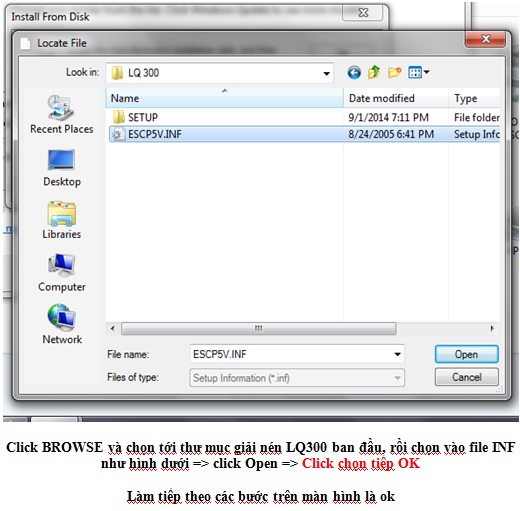This screenshot has height=511, width=520.
Task: Open Network in sidebar
Action: (x=62, y=324)
